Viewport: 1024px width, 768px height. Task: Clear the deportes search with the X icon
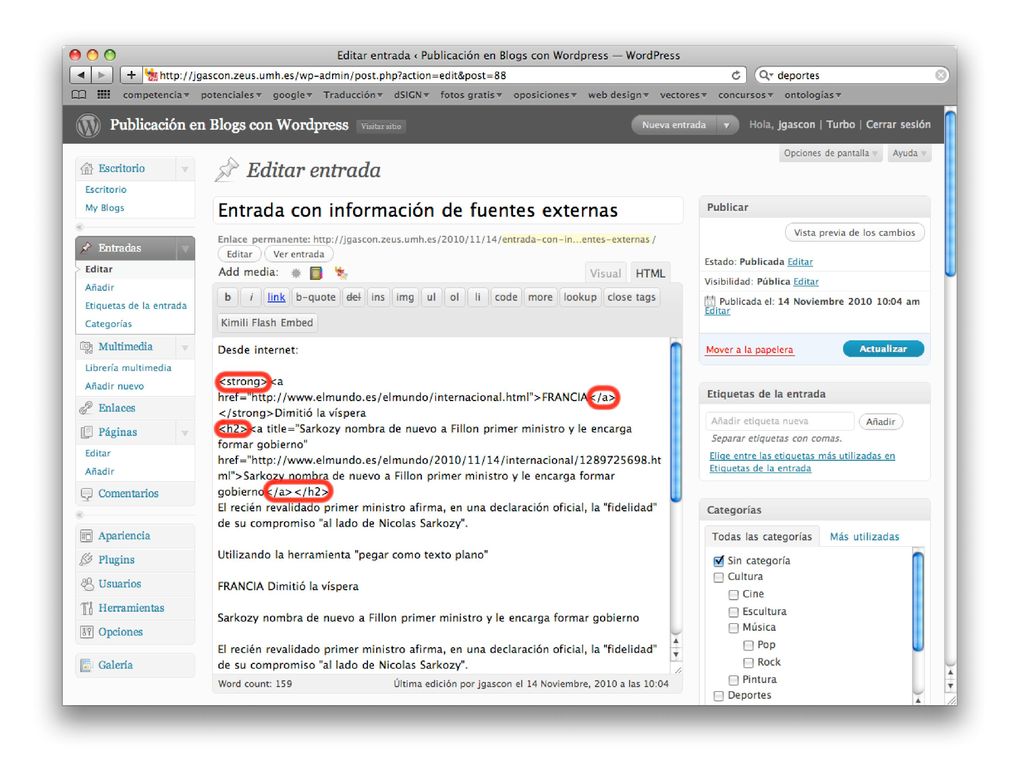coord(940,75)
